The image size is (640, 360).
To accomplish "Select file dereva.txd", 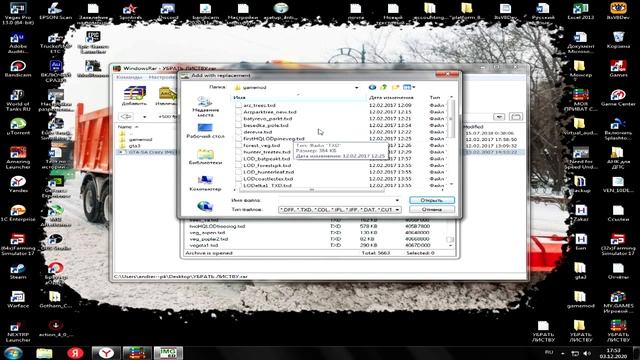I will pyautogui.click(x=258, y=132).
